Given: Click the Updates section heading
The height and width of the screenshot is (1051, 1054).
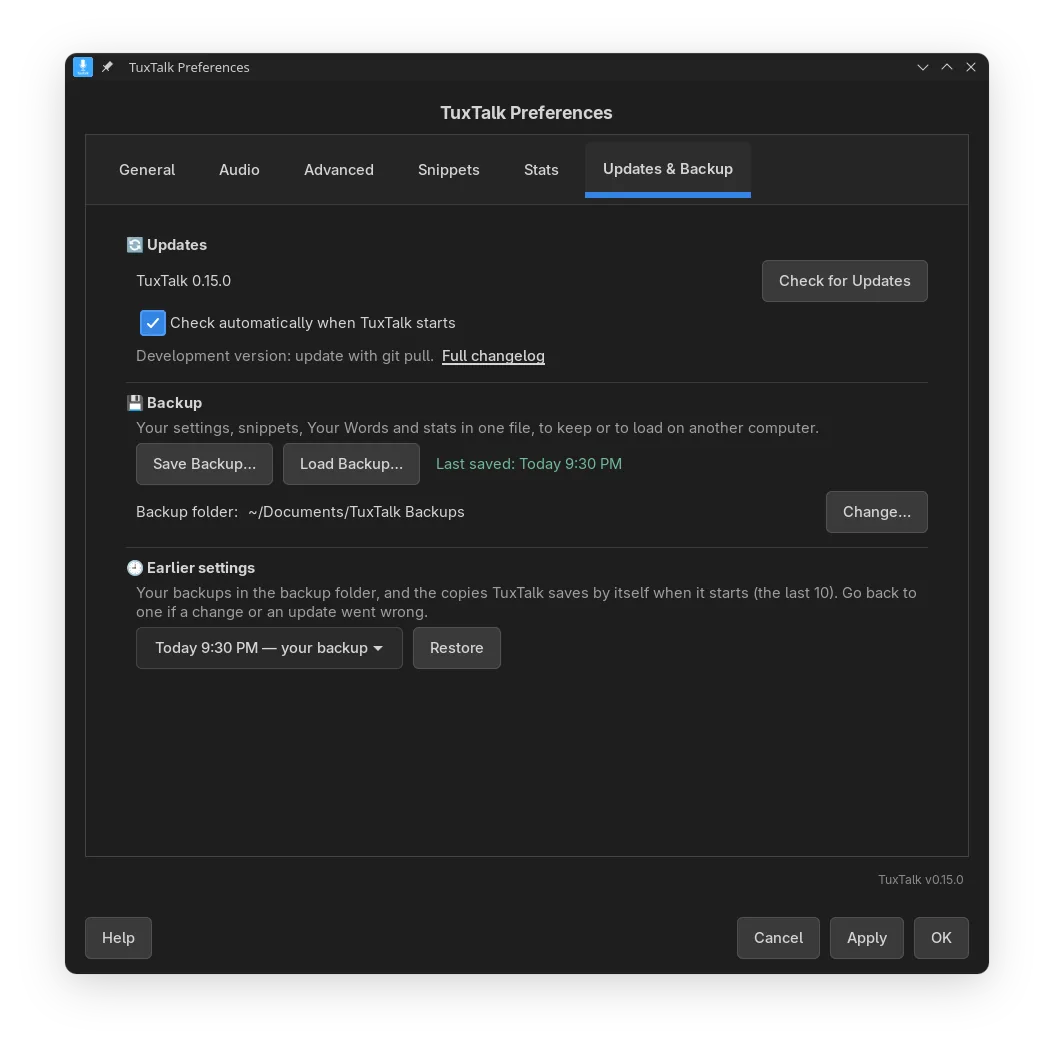Looking at the screenshot, I should (x=177, y=245).
